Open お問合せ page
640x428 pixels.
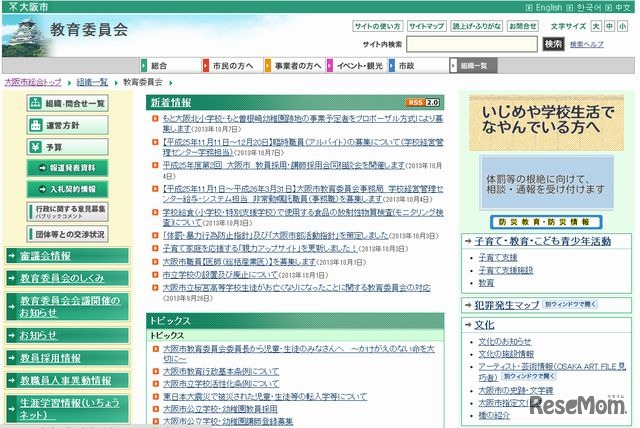click(522, 26)
